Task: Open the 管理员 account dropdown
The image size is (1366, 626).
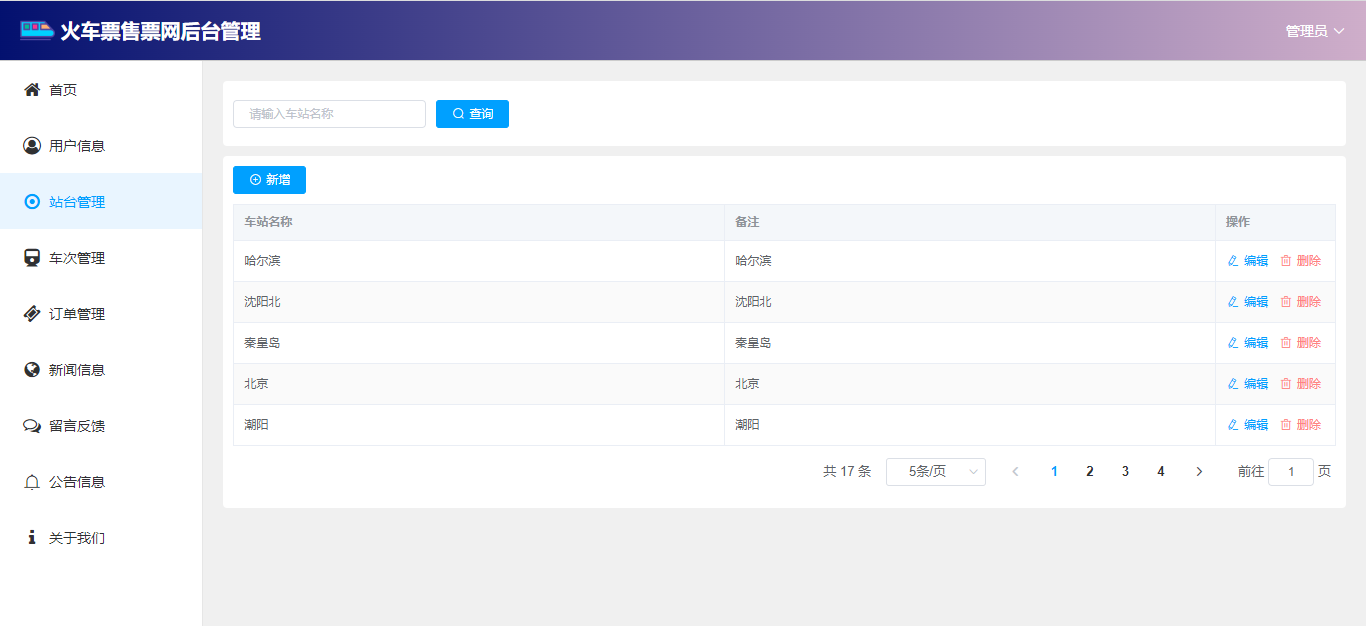Action: (x=1315, y=31)
